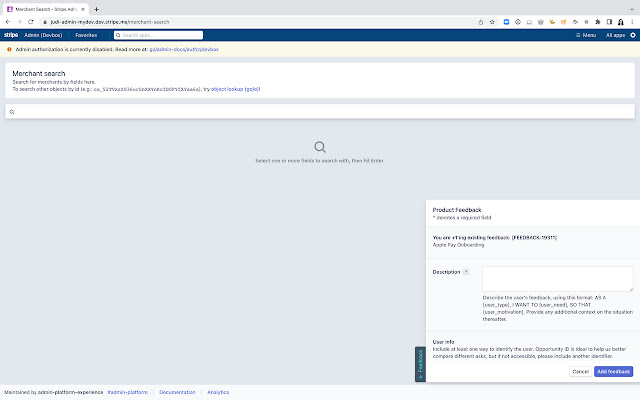Click the lock icon in address bar
Viewport: 640px width, 400px height.
click(x=45, y=22)
